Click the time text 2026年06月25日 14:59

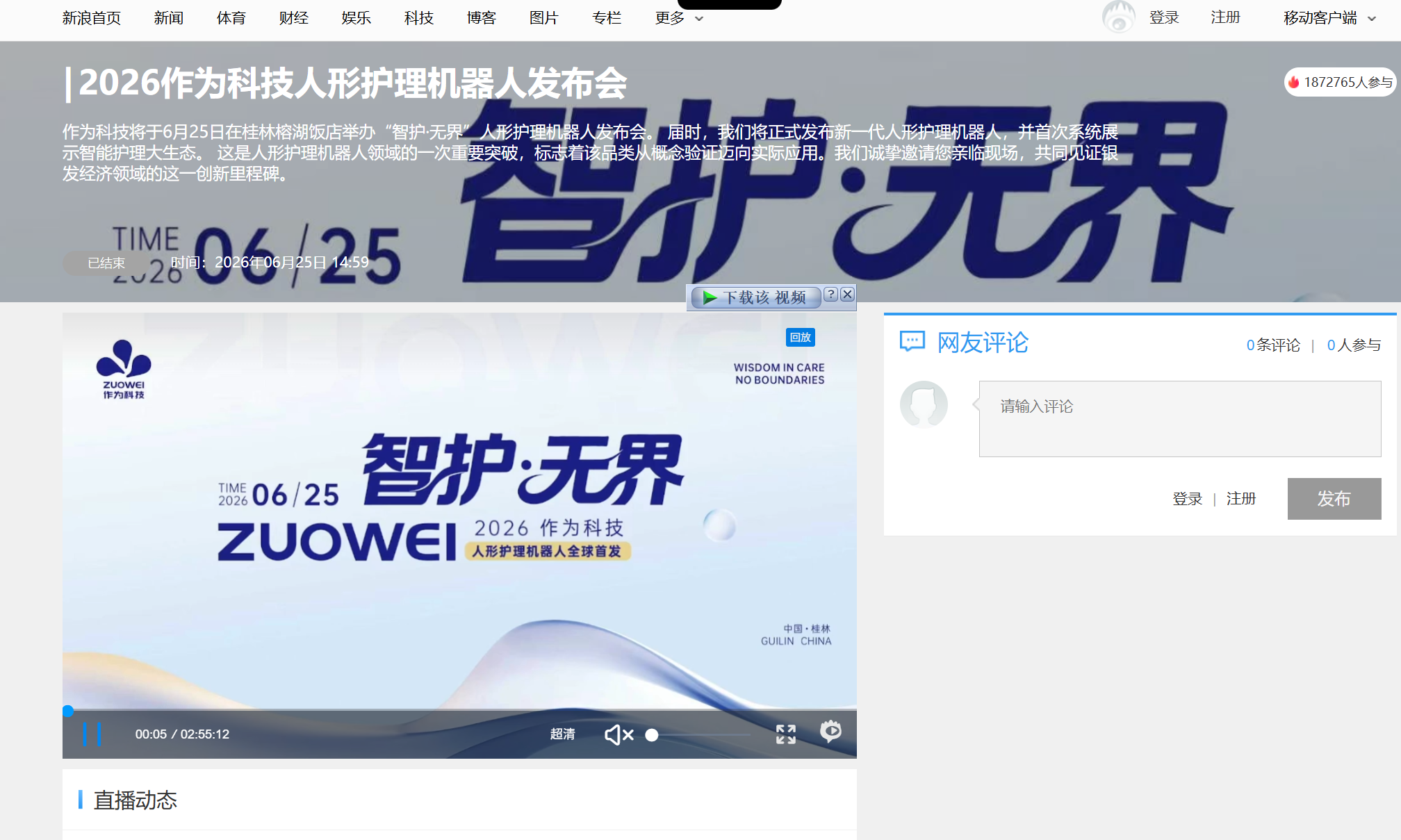[292, 263]
